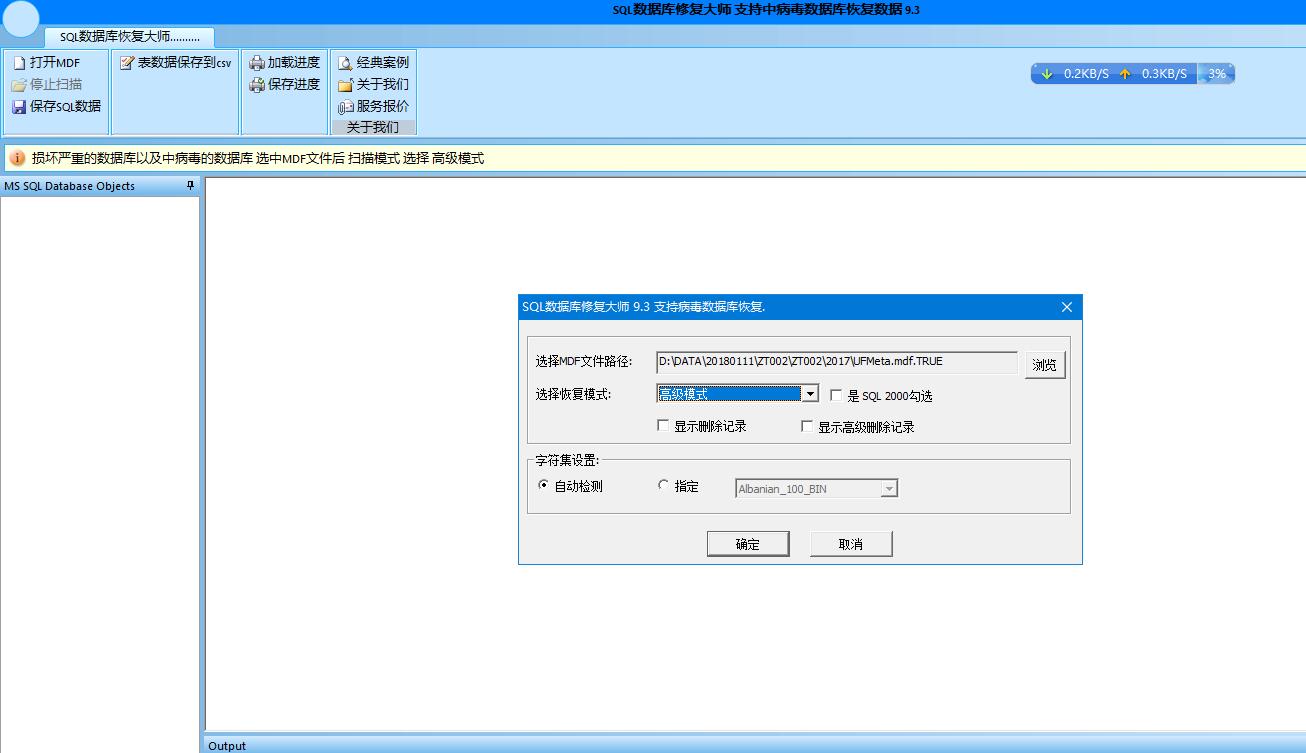Screen dimensions: 1306x753
Task: Select 指定 charset radio button
Action: (x=678, y=486)
